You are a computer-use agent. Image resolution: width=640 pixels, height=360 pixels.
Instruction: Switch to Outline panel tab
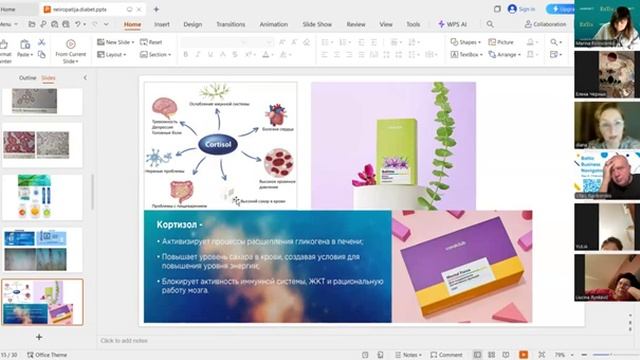28,78
